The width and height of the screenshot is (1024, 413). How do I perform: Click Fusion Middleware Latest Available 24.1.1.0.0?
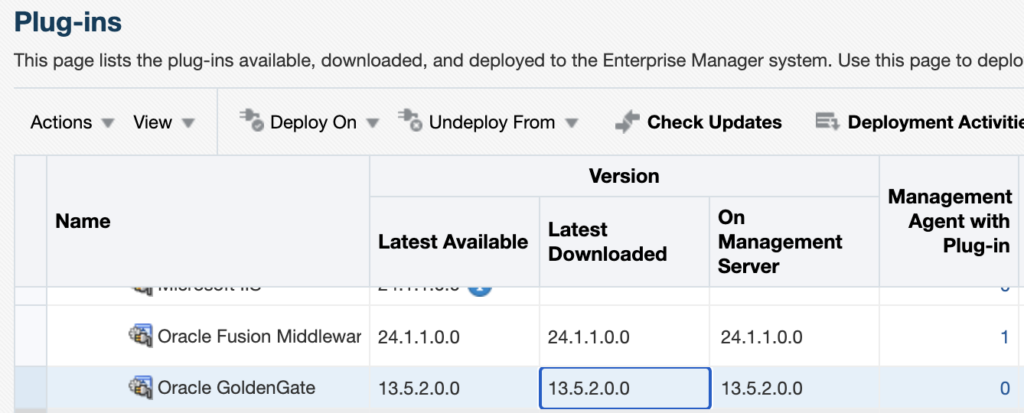click(419, 338)
